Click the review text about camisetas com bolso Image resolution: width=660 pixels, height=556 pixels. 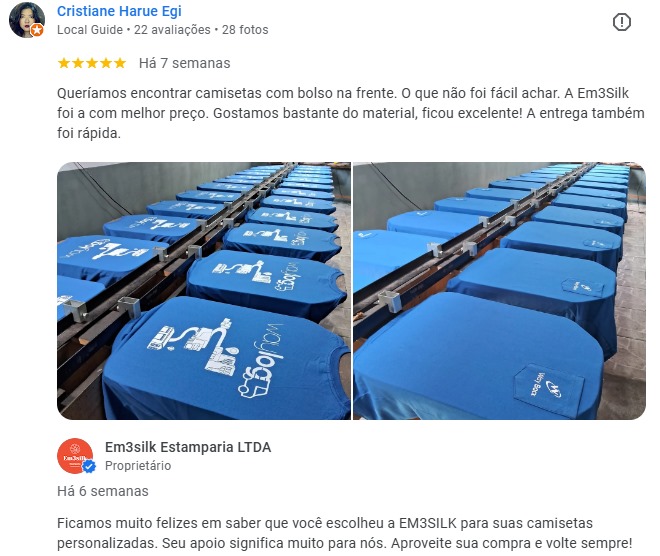(351, 113)
